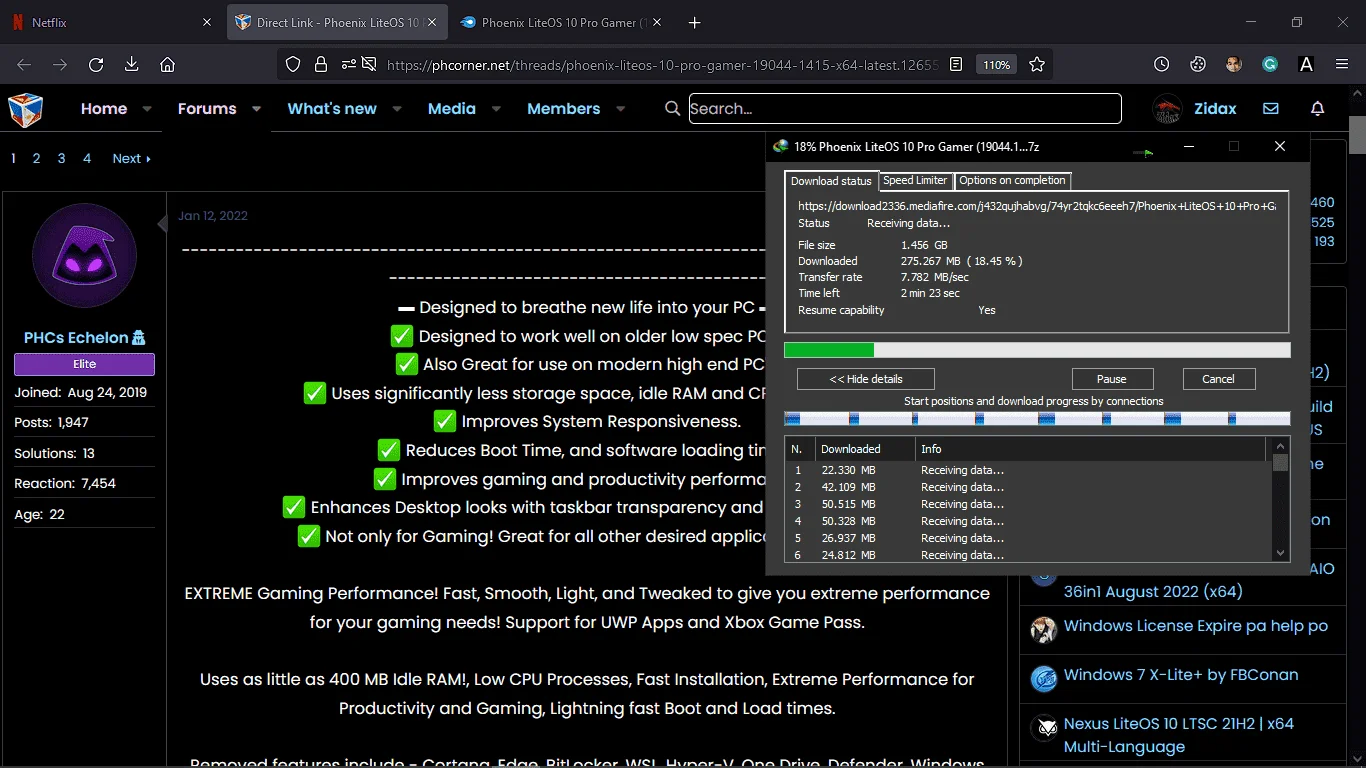The height and width of the screenshot is (768, 1366).
Task: Click the letter A extension icon
Action: pyautogui.click(x=1306, y=64)
